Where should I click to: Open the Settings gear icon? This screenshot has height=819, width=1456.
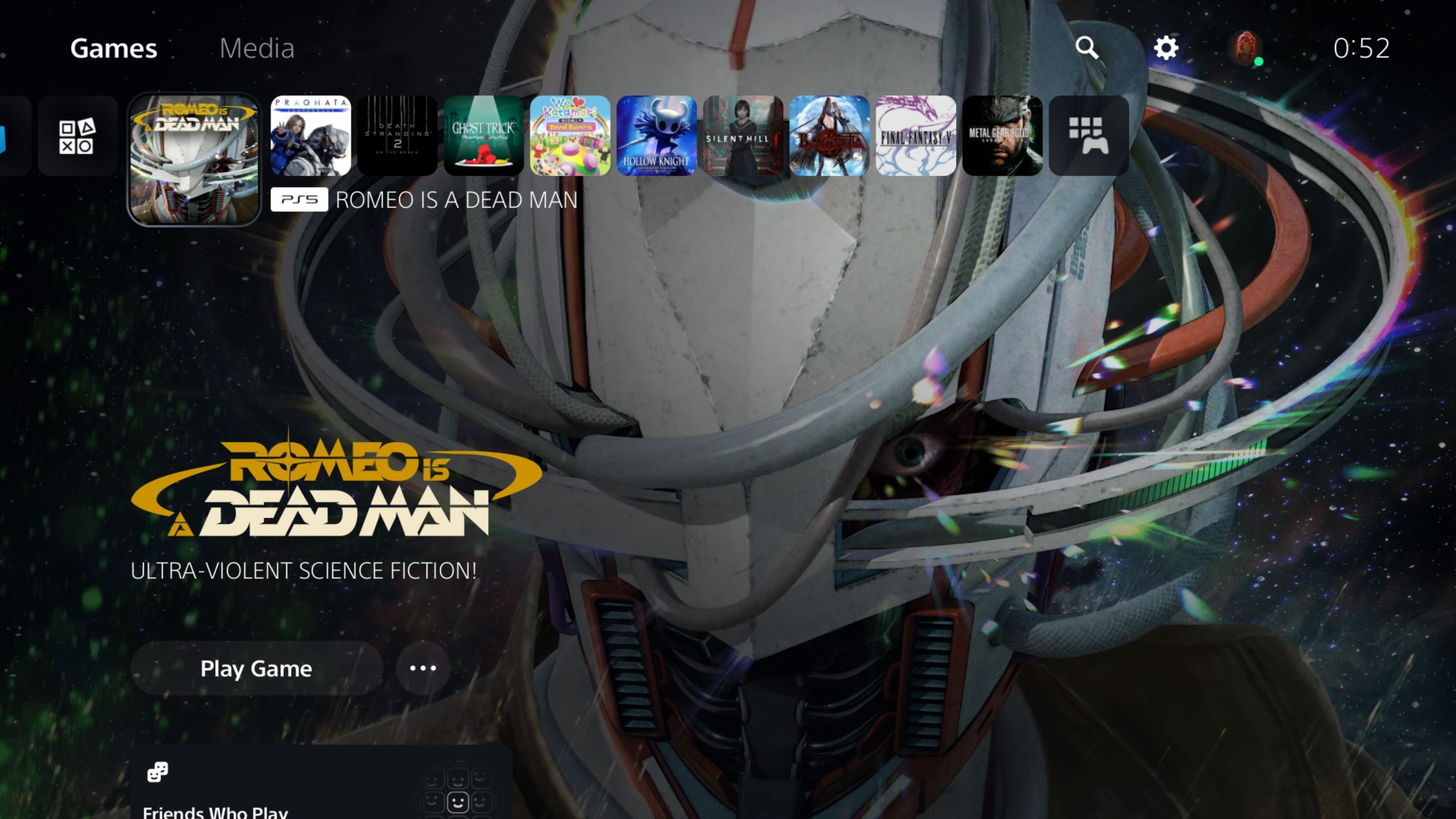tap(1166, 48)
